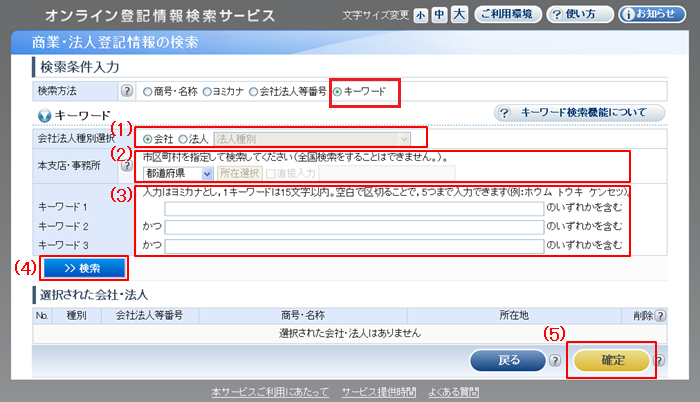Click help icon next to 削除 column

(660, 316)
